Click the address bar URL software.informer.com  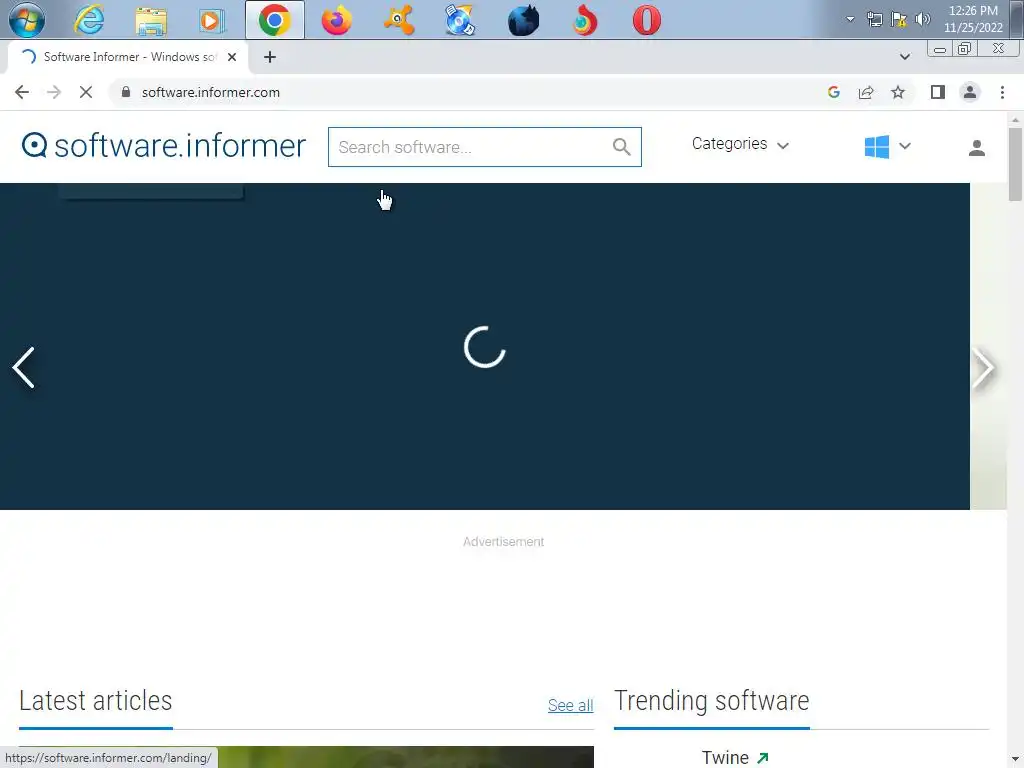pos(210,92)
